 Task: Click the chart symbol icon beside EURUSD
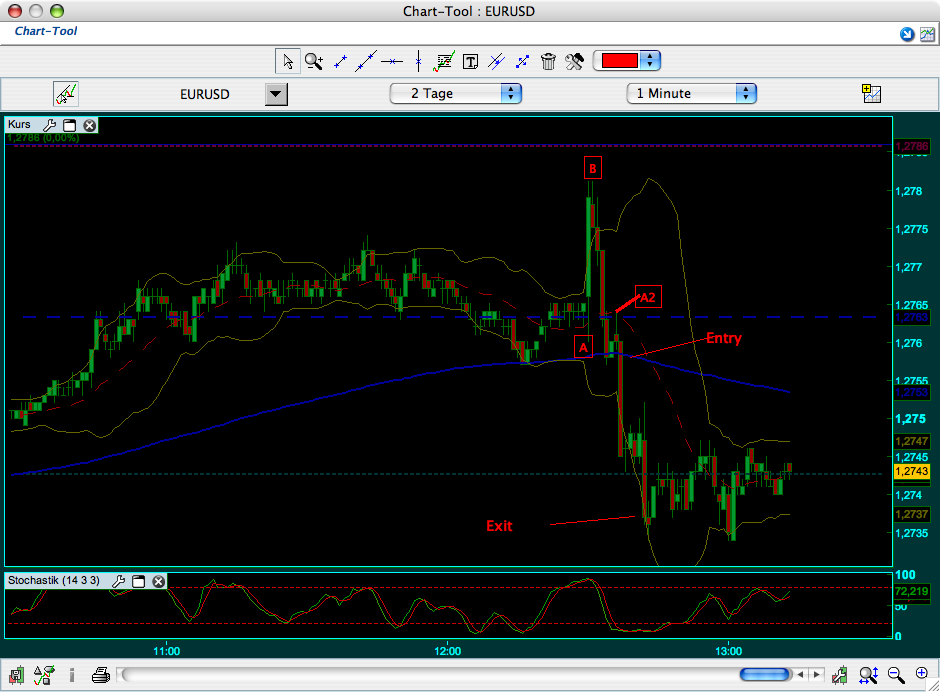(x=66, y=94)
